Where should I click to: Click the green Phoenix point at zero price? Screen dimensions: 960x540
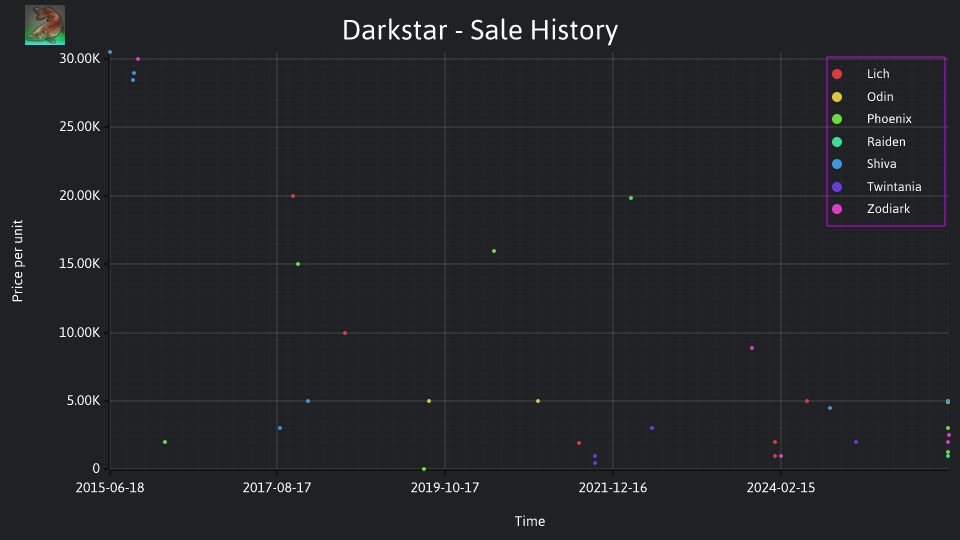(424, 469)
